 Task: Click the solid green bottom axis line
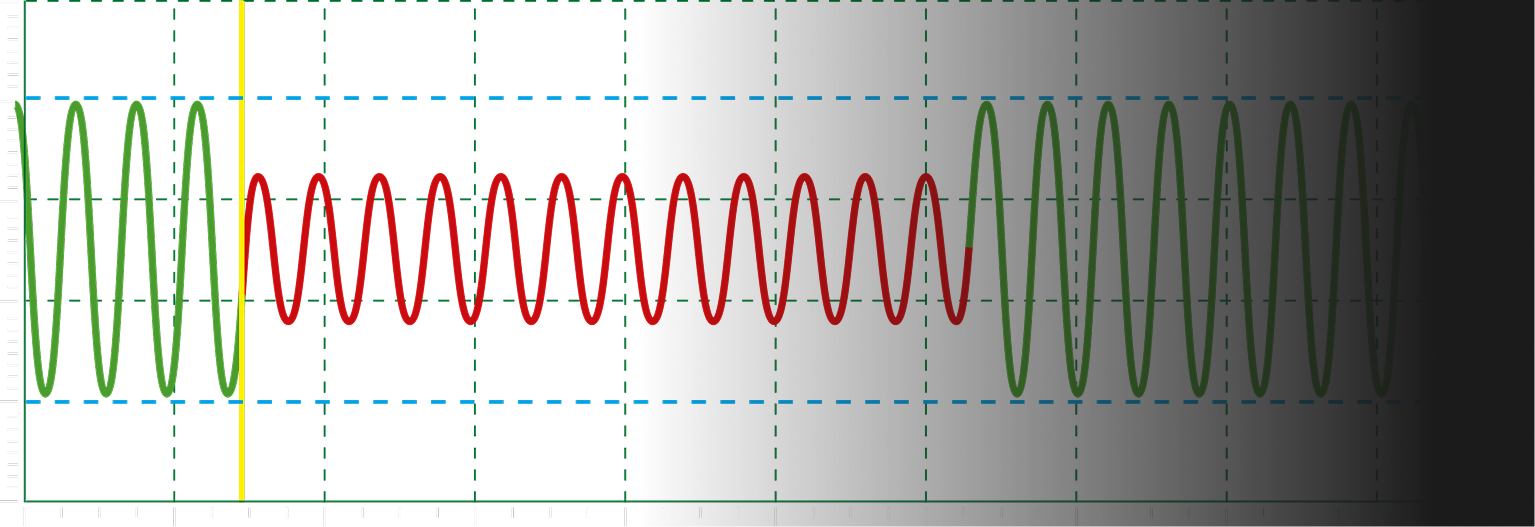(x=400, y=501)
